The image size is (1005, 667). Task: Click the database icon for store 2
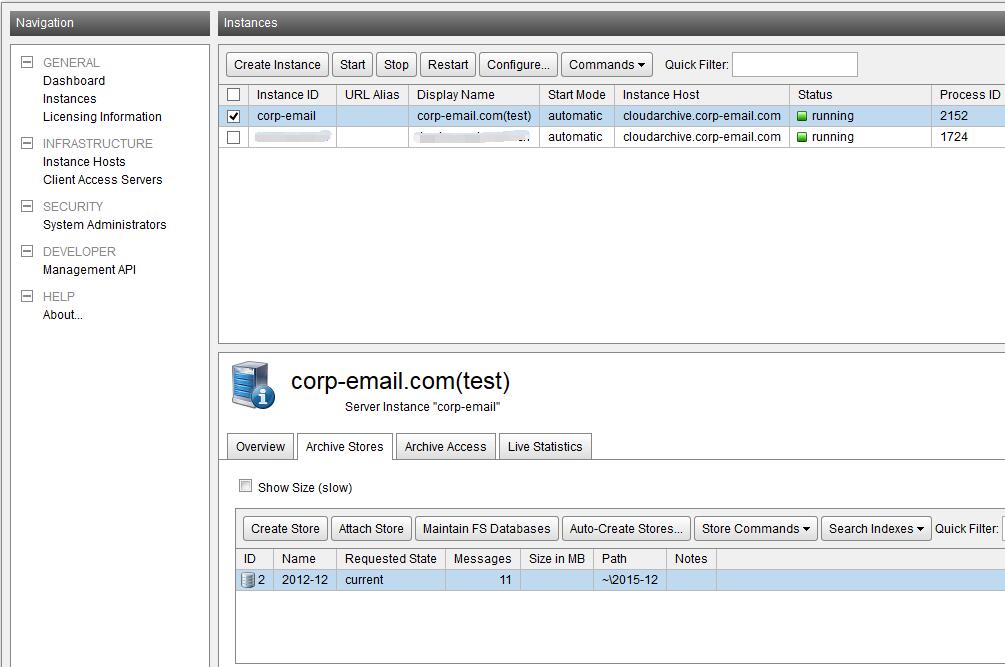pos(248,580)
